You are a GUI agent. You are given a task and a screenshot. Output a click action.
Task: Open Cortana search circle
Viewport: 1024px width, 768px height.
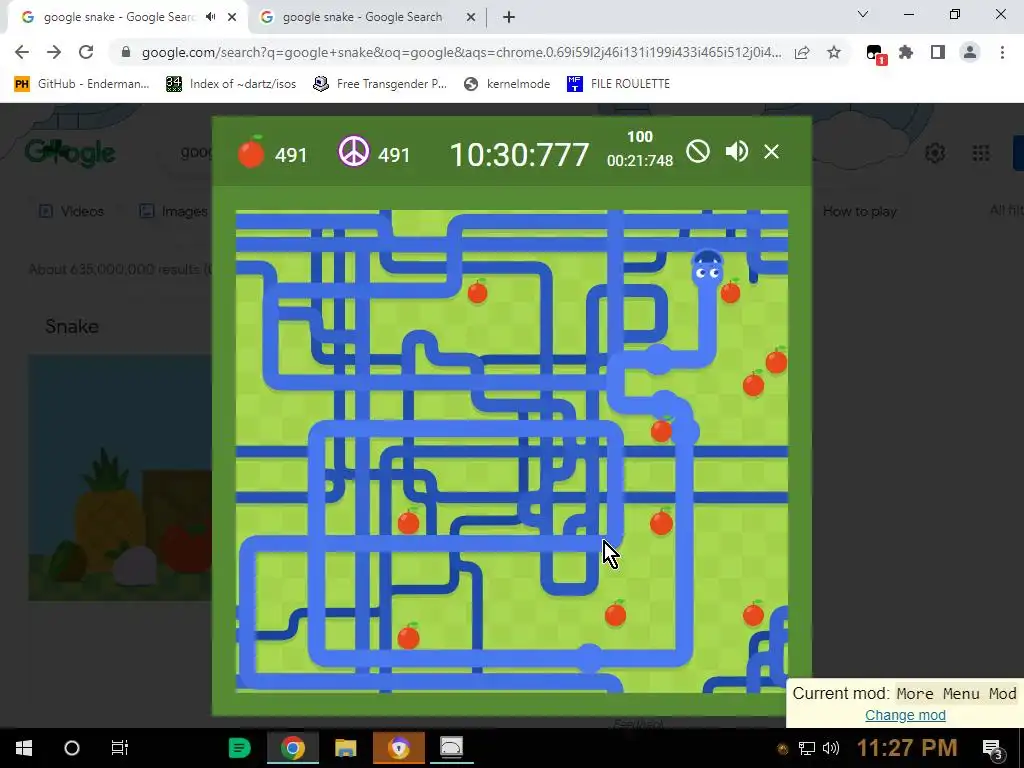point(72,748)
